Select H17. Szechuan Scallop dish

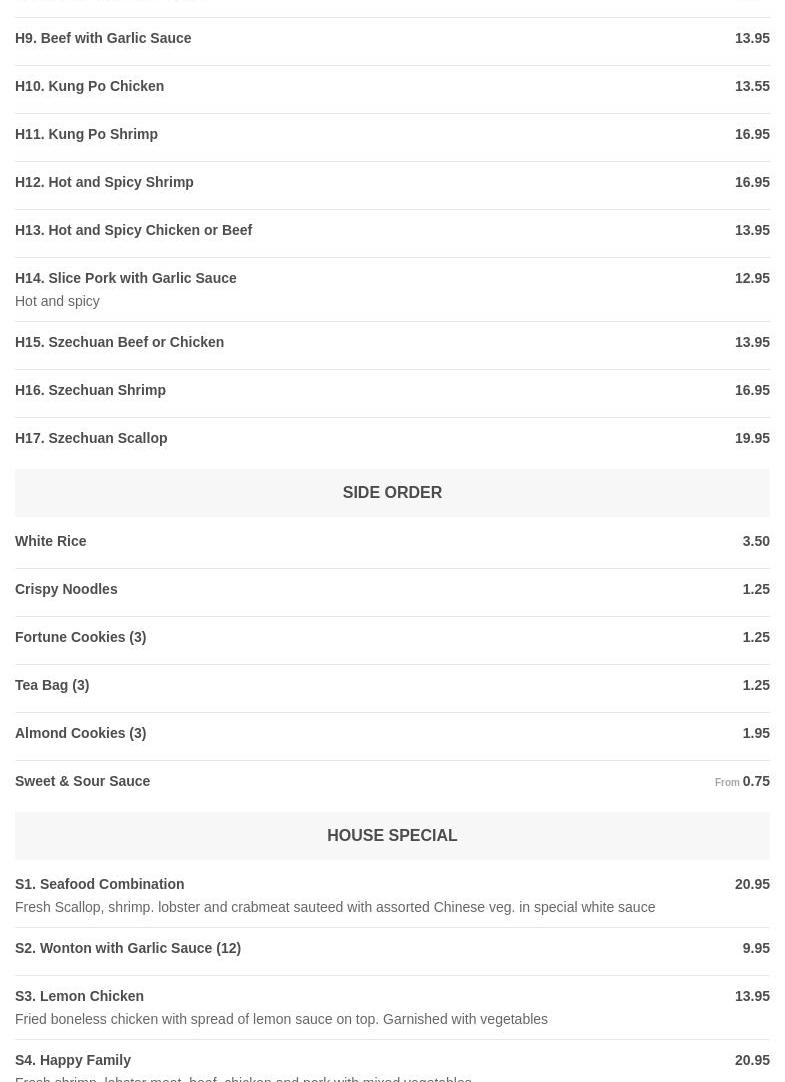click(x=91, y=438)
